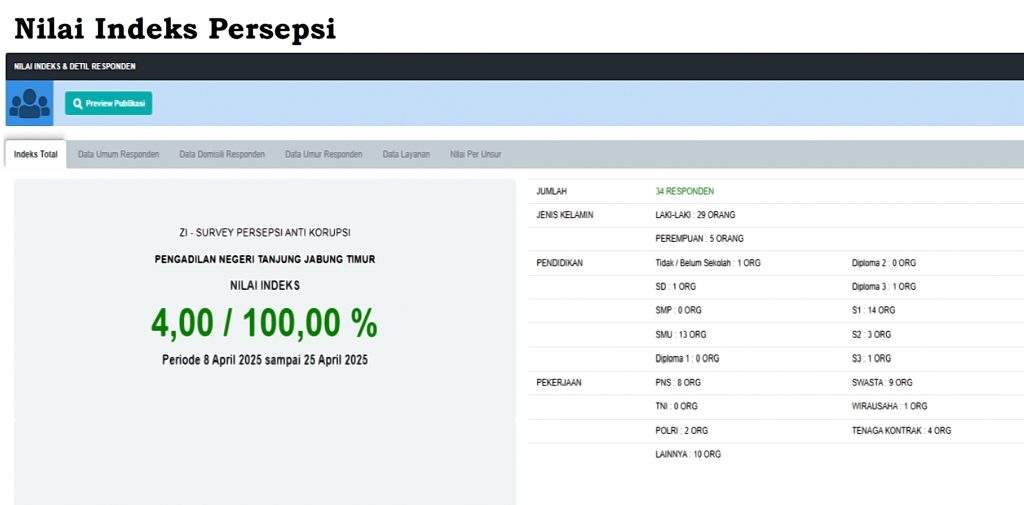Open the Data Layanan tab
This screenshot has height=505, width=1024.
coord(406,154)
